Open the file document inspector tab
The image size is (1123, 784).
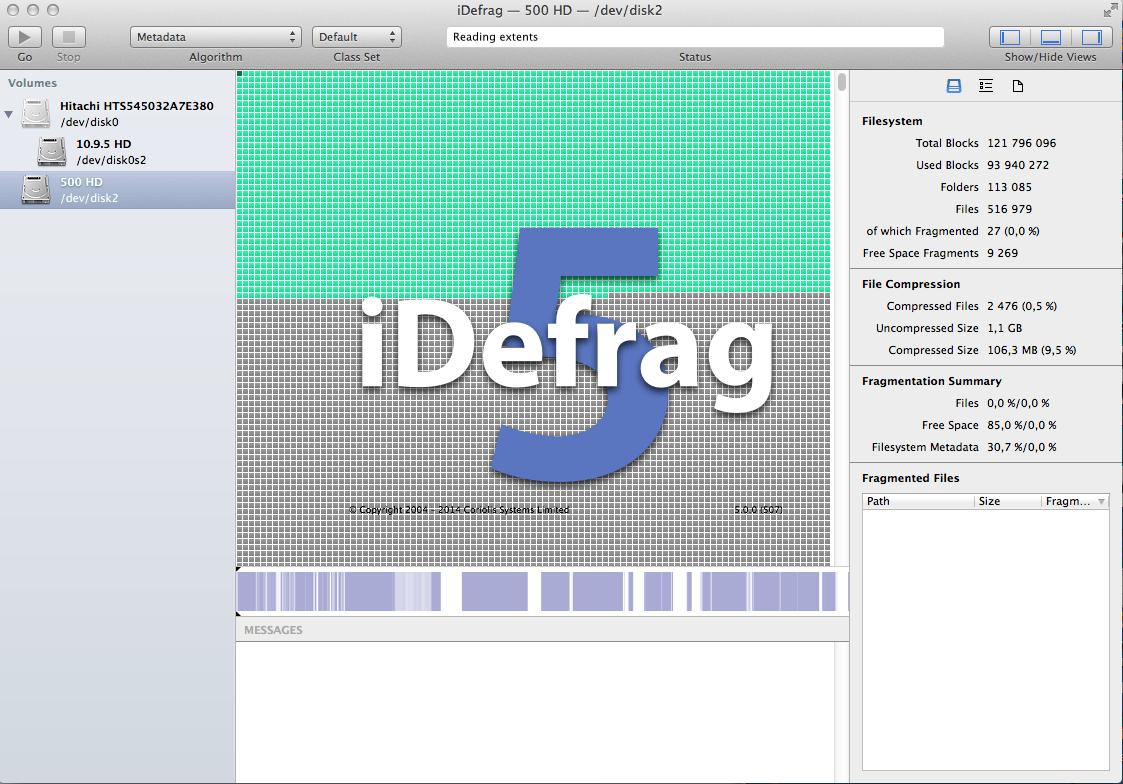[x=1018, y=87]
